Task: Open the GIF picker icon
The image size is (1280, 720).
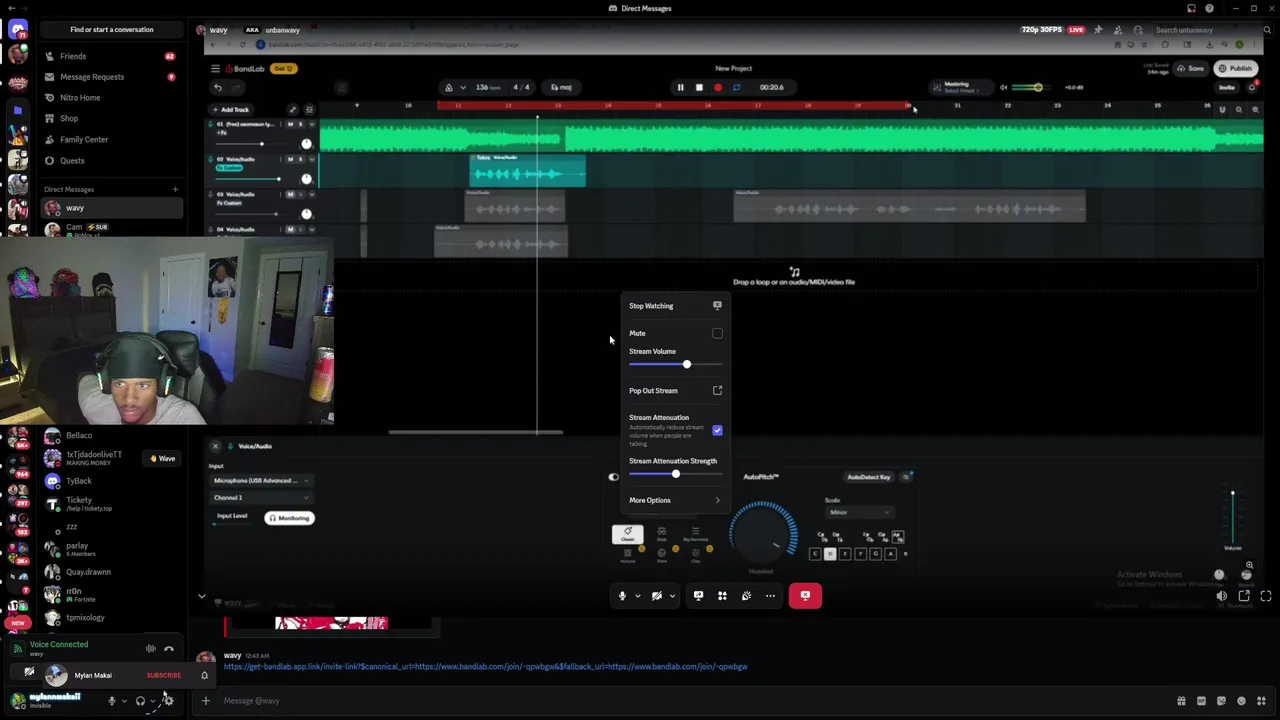Action: coord(1201,701)
